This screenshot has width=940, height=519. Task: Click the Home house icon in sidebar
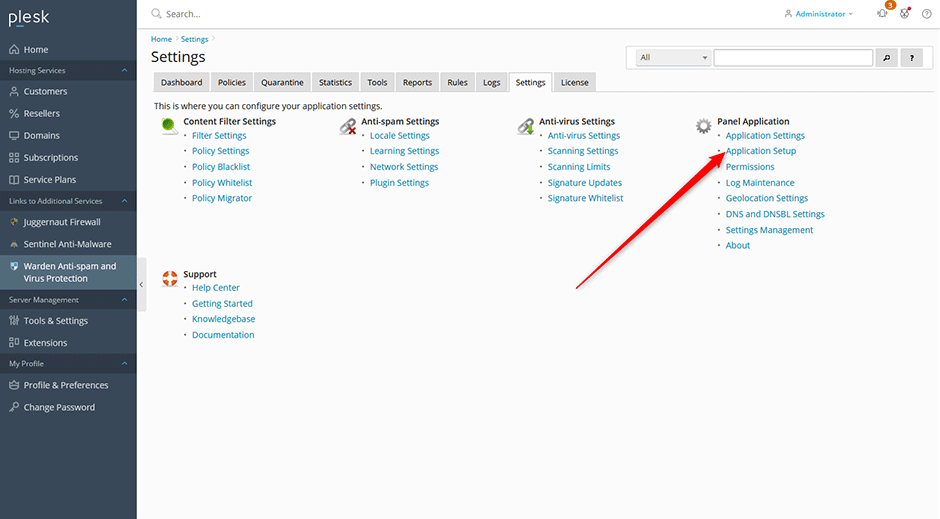14,50
